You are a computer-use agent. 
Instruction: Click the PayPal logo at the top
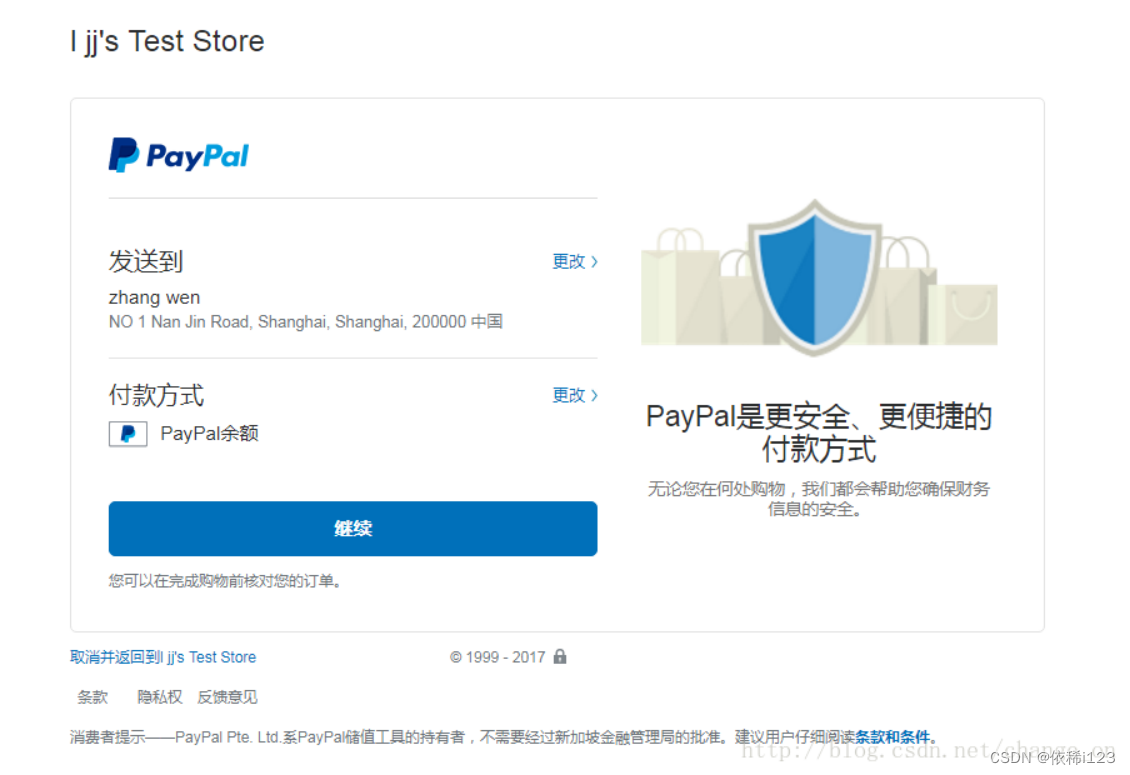[x=179, y=155]
